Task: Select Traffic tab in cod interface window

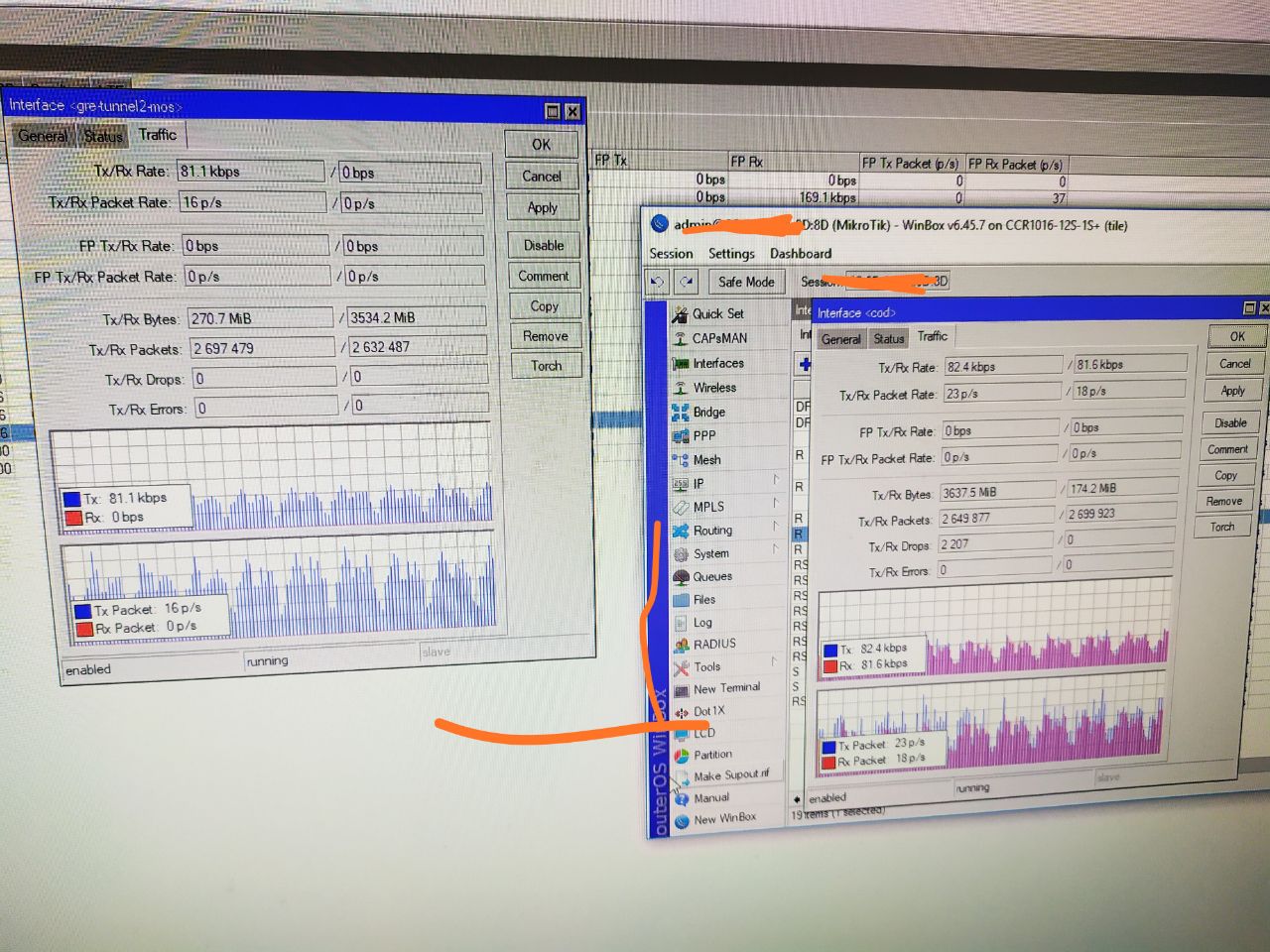Action: click(x=932, y=336)
